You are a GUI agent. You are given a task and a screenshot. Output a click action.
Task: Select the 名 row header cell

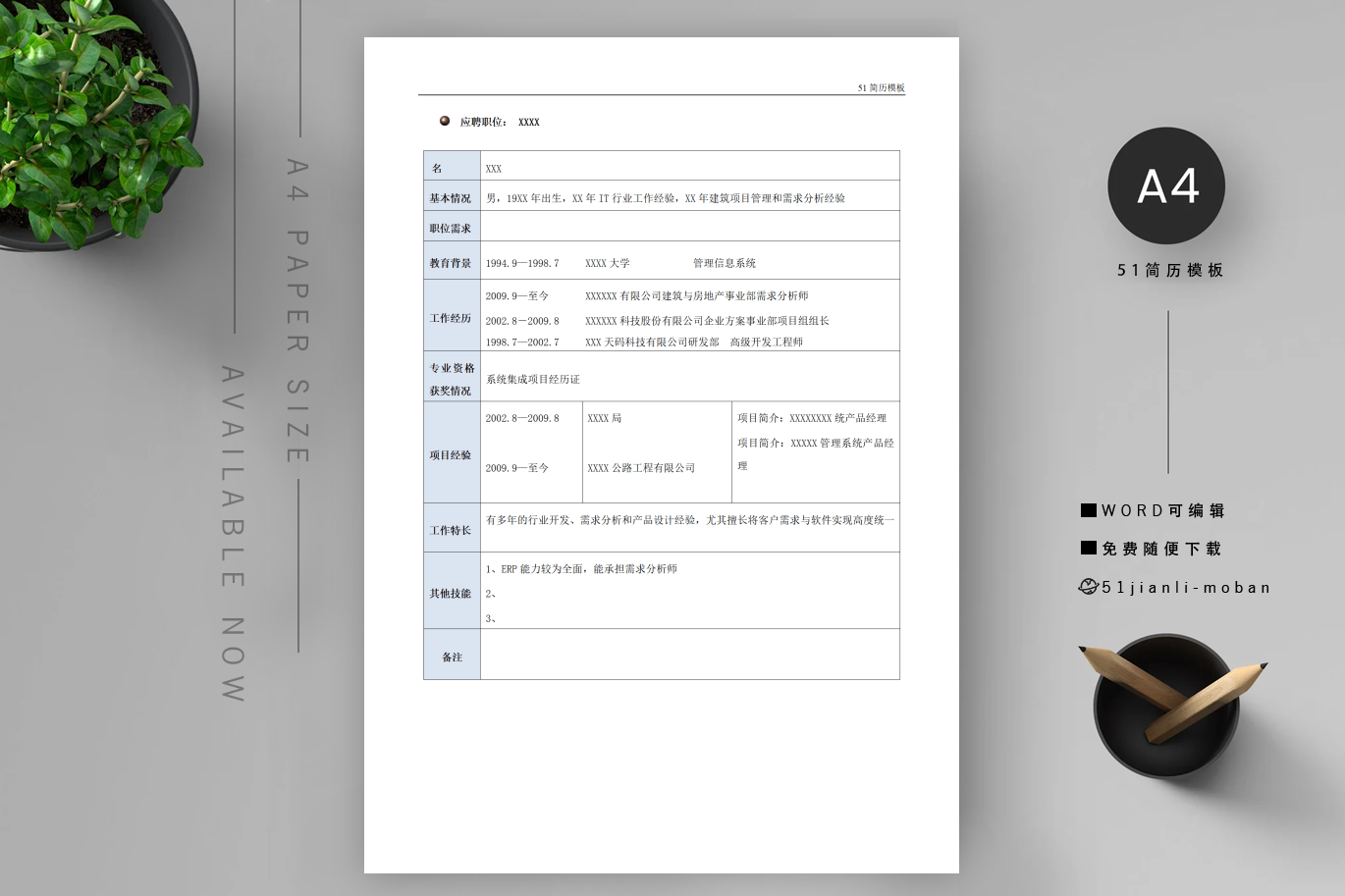tap(452, 166)
